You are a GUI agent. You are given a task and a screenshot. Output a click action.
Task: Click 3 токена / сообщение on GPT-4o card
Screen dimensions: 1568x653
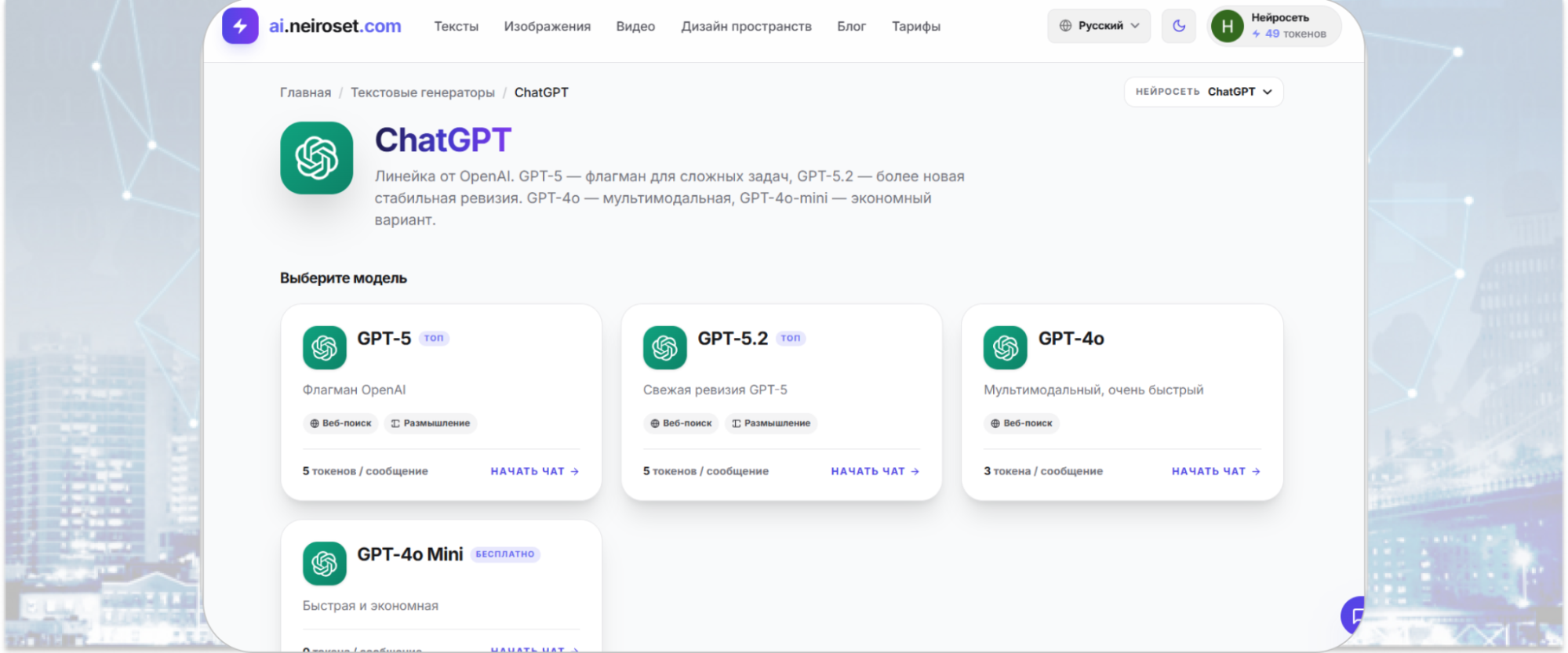(x=1043, y=471)
